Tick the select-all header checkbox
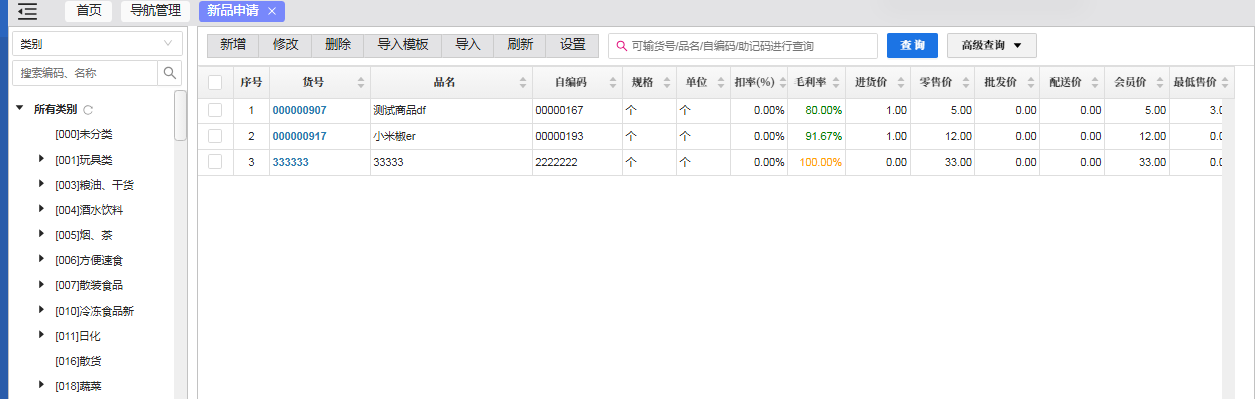1255x399 pixels. [215, 83]
